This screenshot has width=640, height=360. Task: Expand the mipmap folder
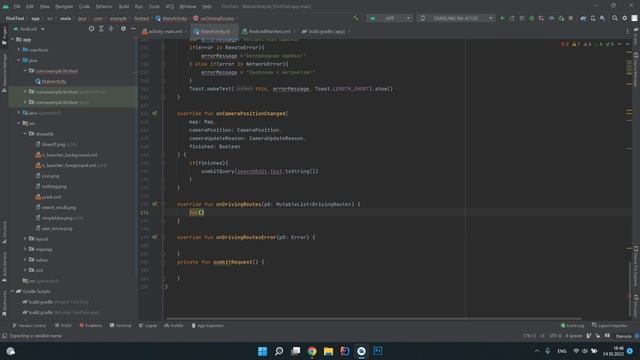tap(25, 249)
